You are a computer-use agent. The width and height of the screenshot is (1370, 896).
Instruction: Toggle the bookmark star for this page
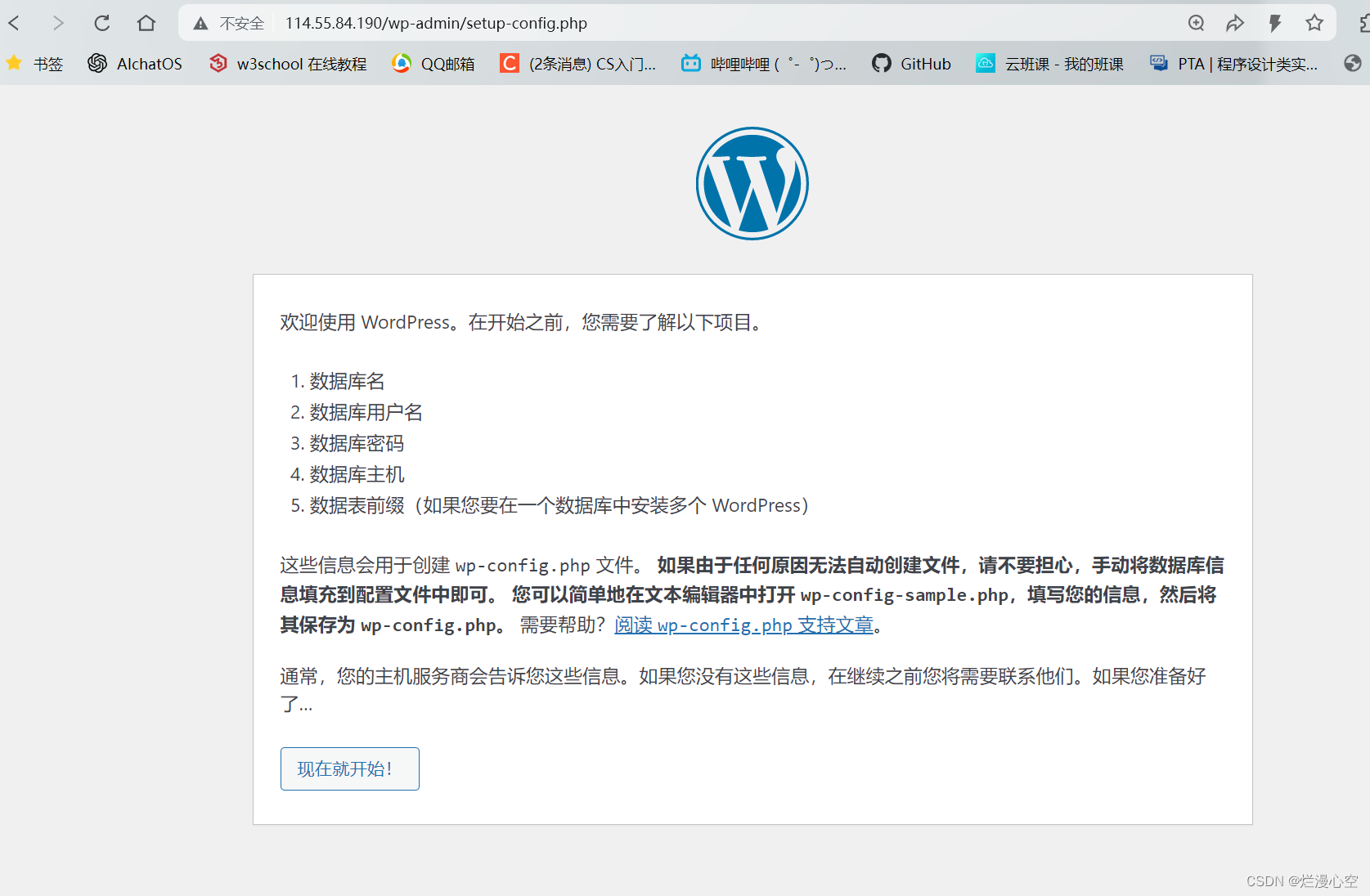click(1314, 23)
